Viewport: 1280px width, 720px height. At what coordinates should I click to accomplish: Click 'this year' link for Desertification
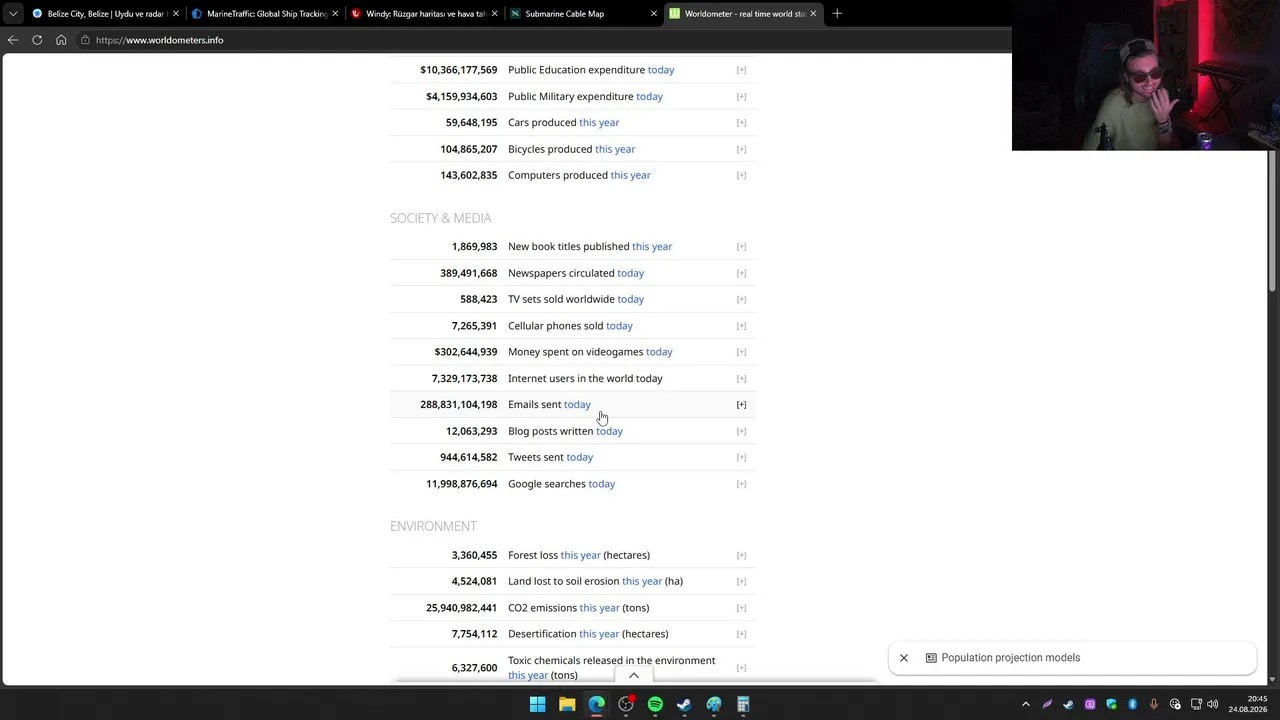coord(599,634)
